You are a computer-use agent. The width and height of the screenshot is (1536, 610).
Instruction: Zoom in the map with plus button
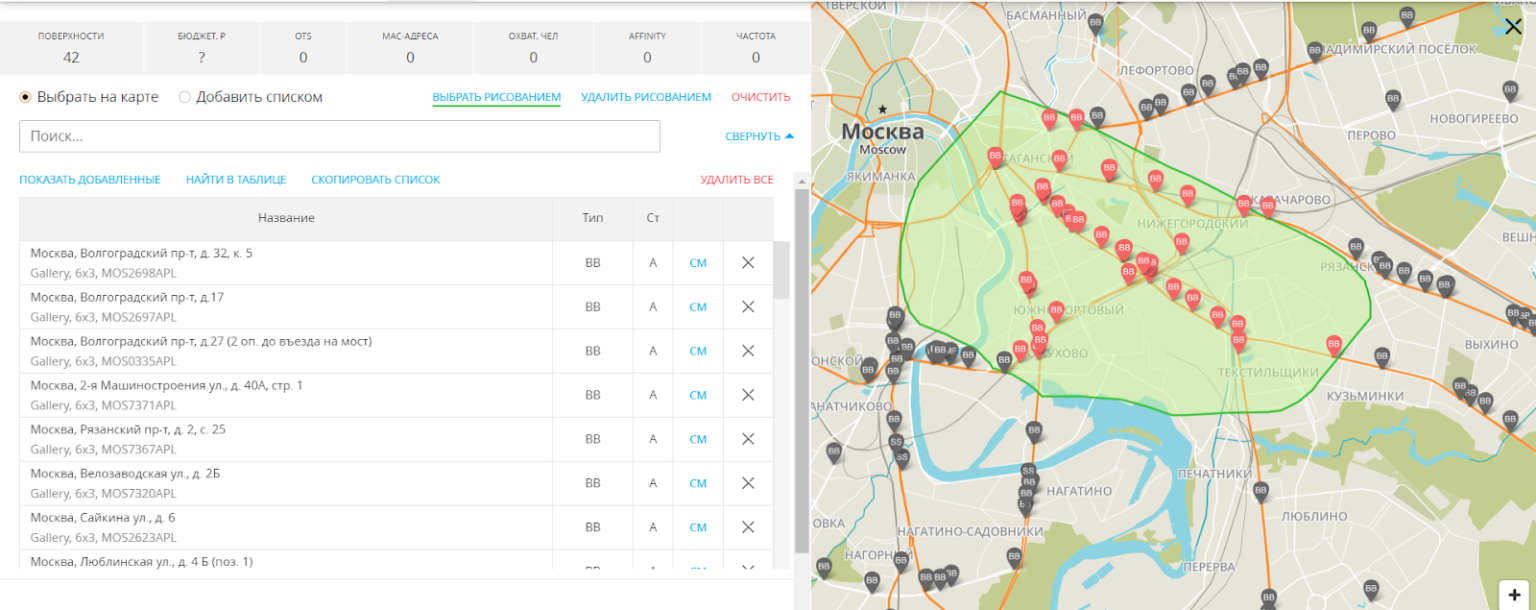tap(1514, 593)
